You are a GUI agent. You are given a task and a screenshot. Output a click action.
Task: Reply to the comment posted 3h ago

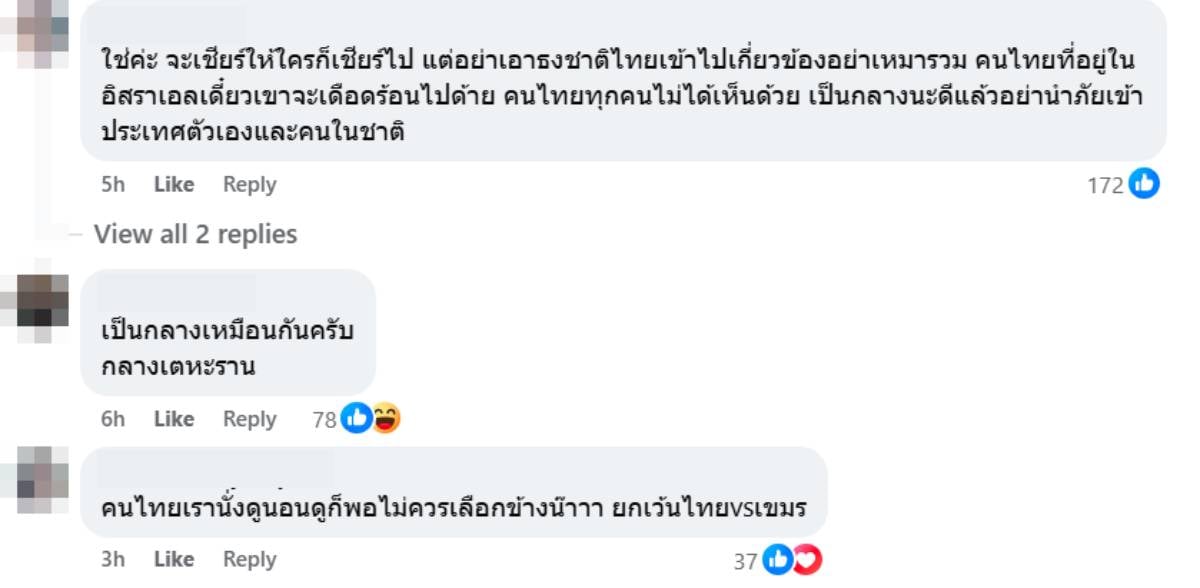(249, 559)
